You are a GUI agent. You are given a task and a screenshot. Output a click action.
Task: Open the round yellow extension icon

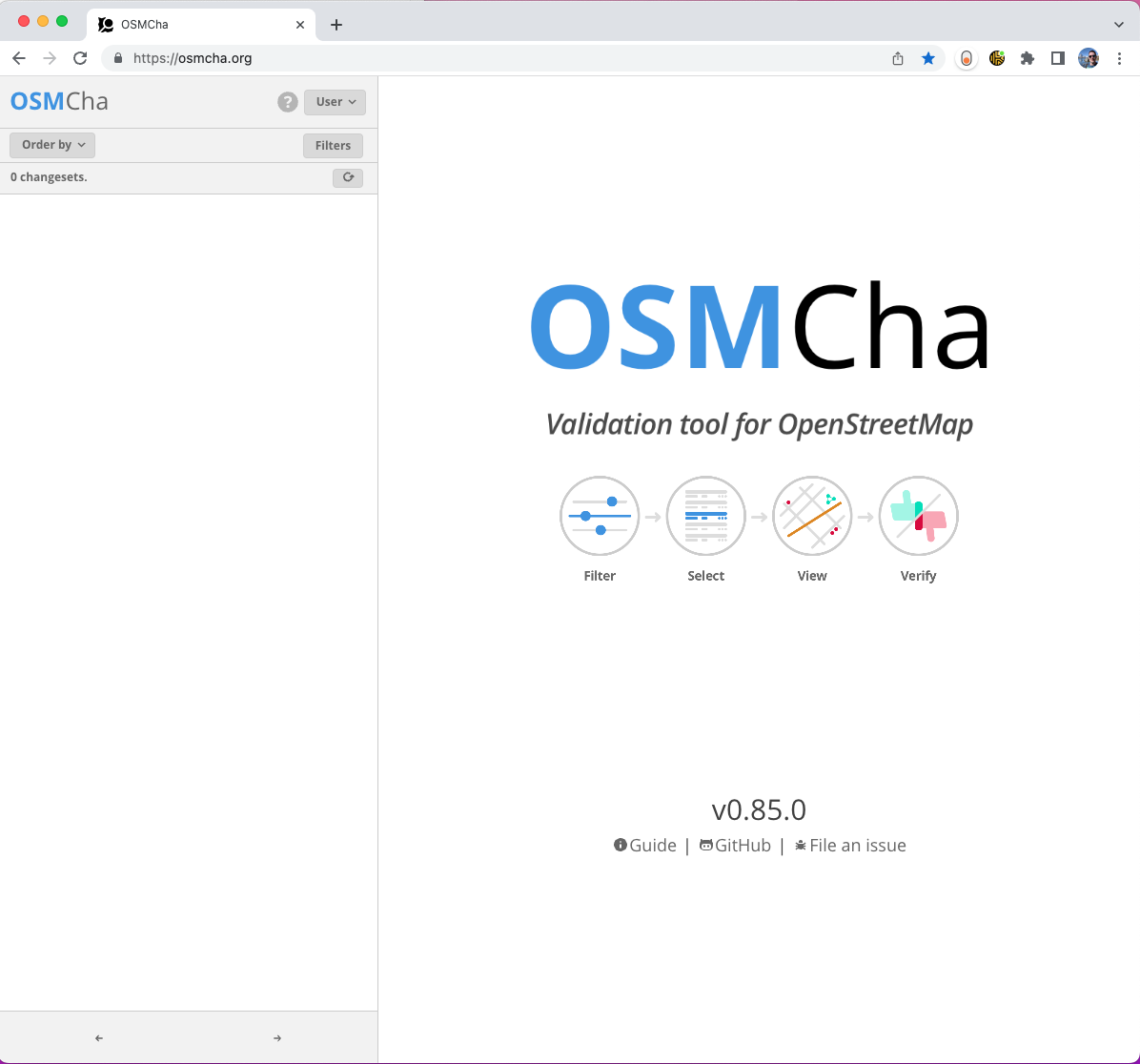pos(997,58)
